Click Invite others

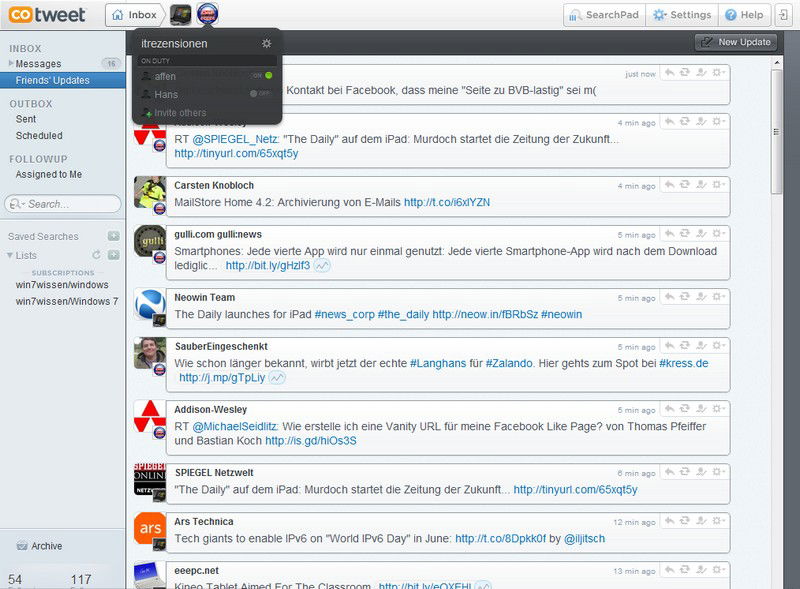[x=176, y=112]
